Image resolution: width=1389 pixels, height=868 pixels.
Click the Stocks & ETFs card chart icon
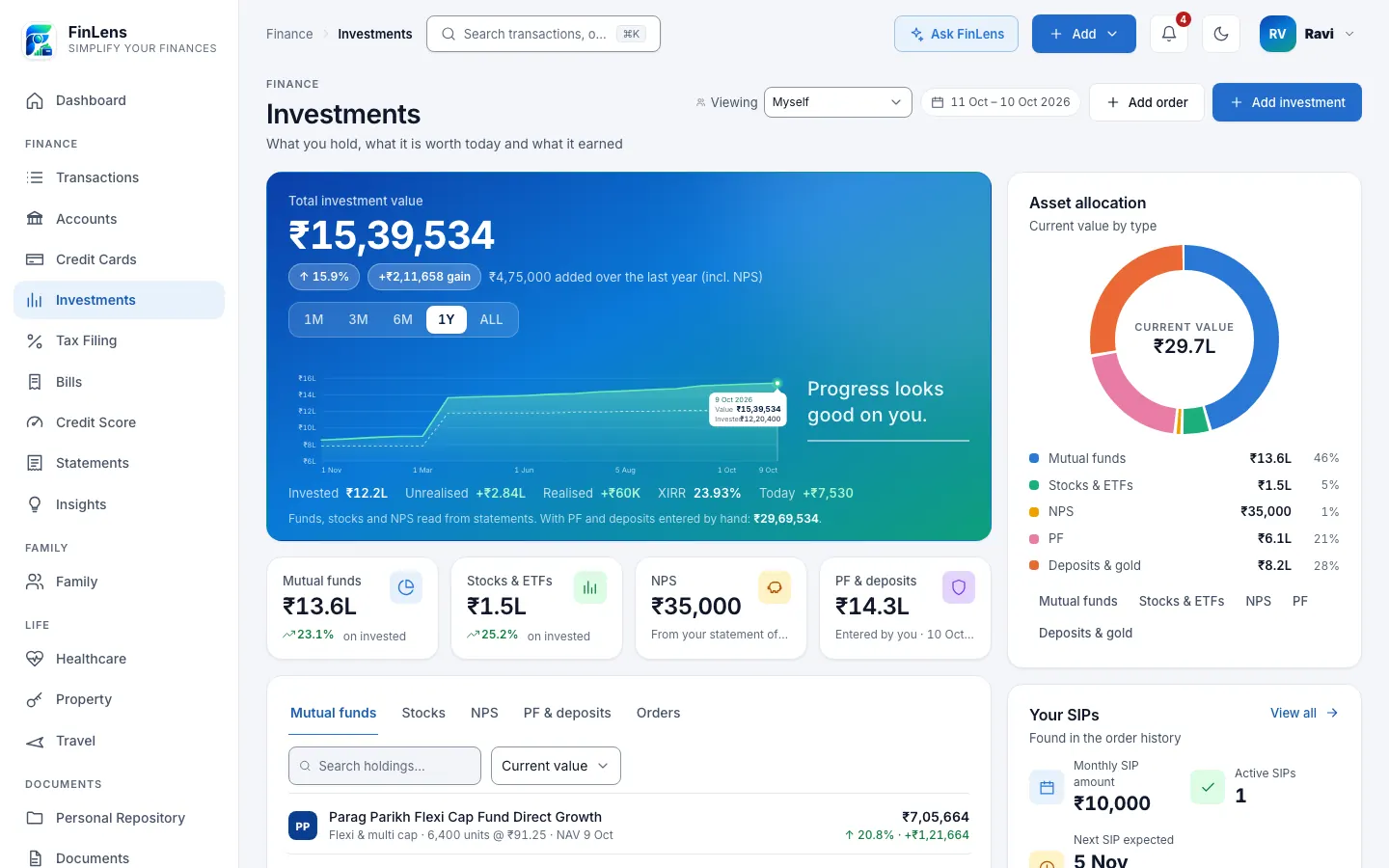590,587
